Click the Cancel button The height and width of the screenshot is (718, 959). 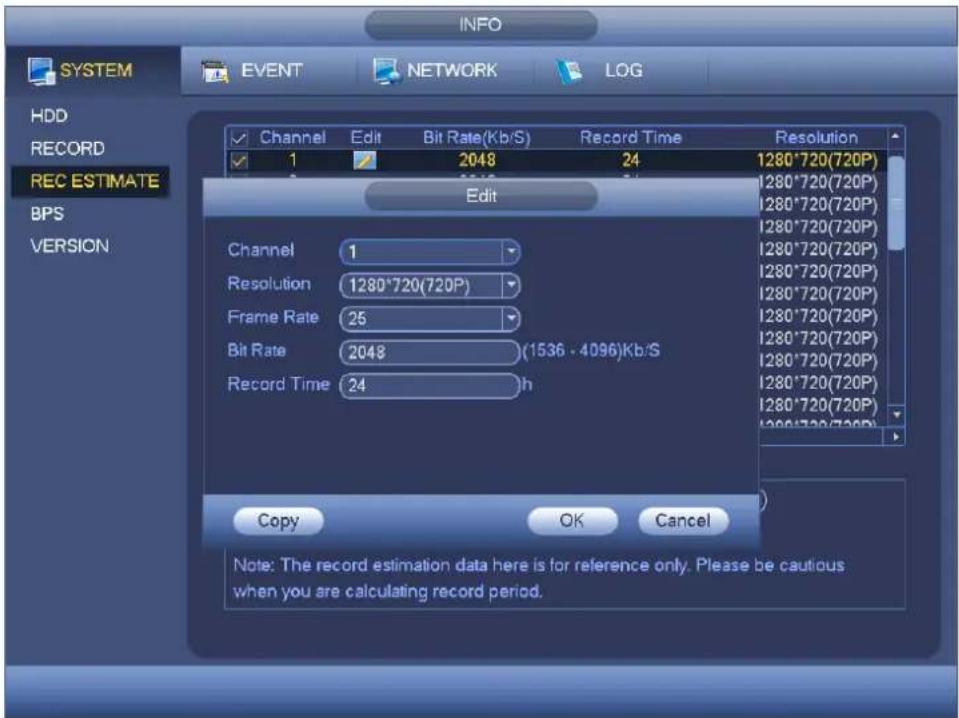[683, 521]
